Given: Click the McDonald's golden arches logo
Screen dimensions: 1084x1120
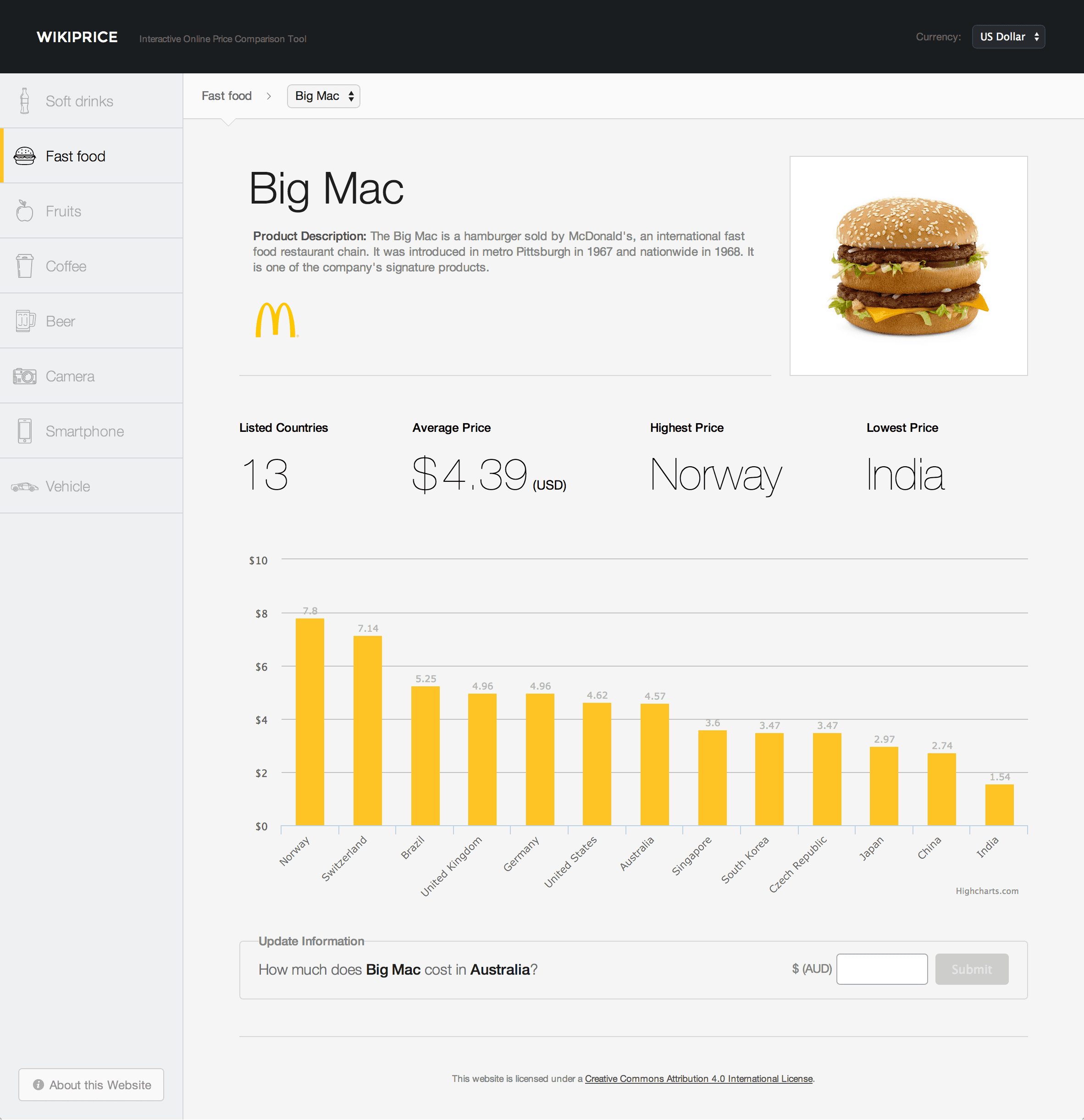Looking at the screenshot, I should coord(276,320).
